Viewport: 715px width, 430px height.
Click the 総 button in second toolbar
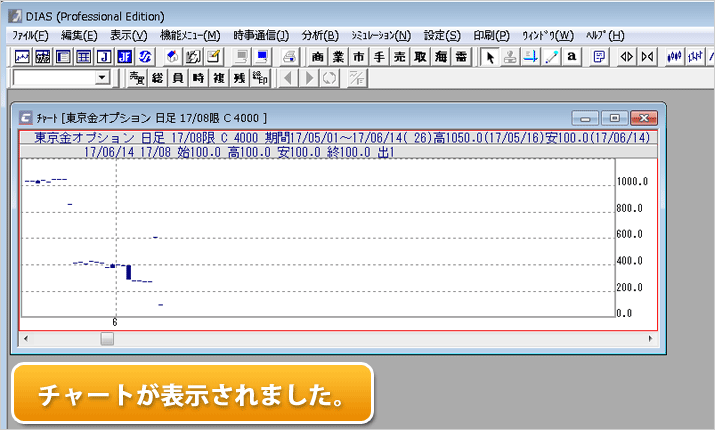pyautogui.click(x=157, y=78)
